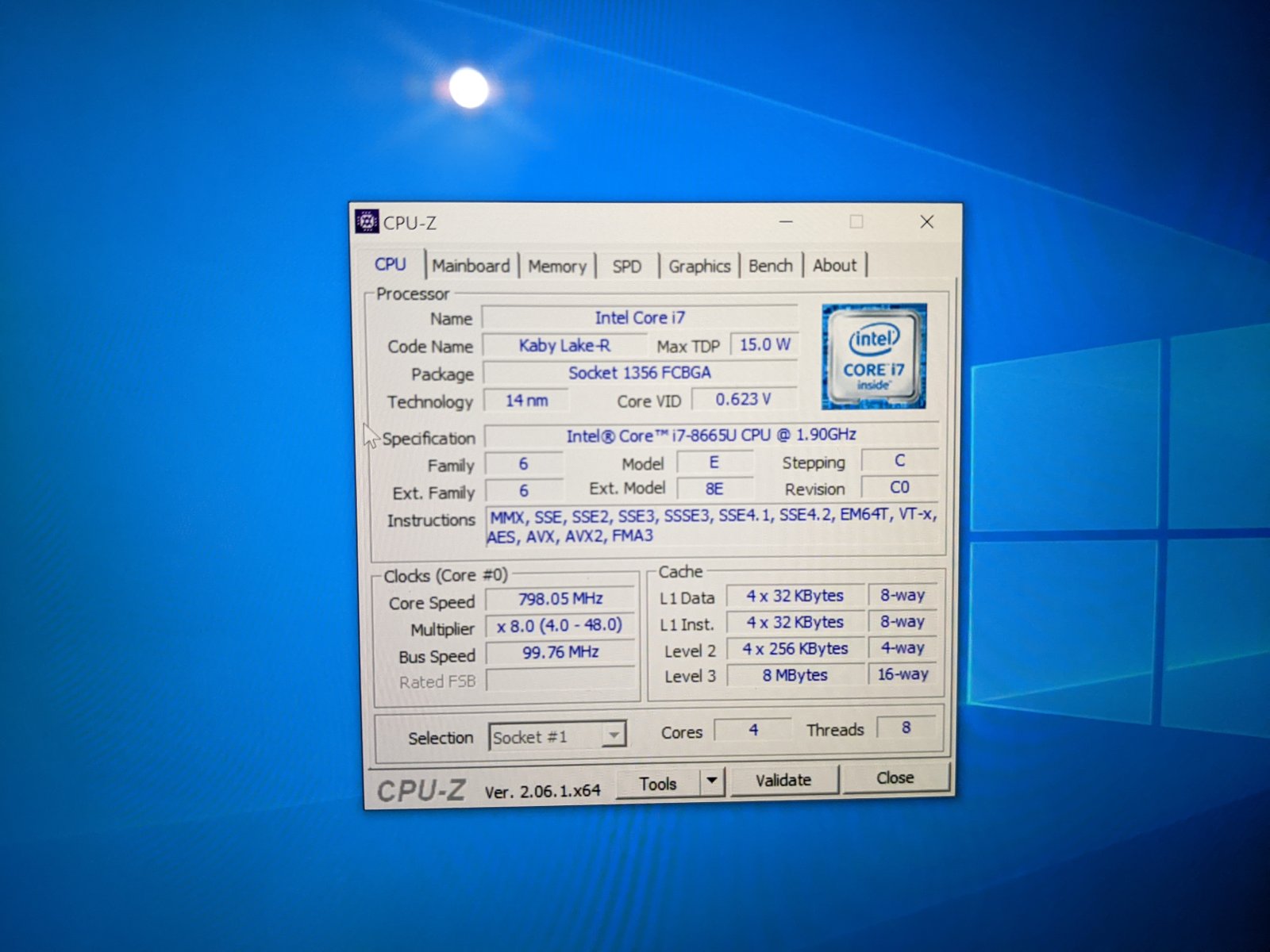The height and width of the screenshot is (952, 1270).
Task: Click the Package value 'Socket 1356 FCBGA'
Action: tap(640, 372)
